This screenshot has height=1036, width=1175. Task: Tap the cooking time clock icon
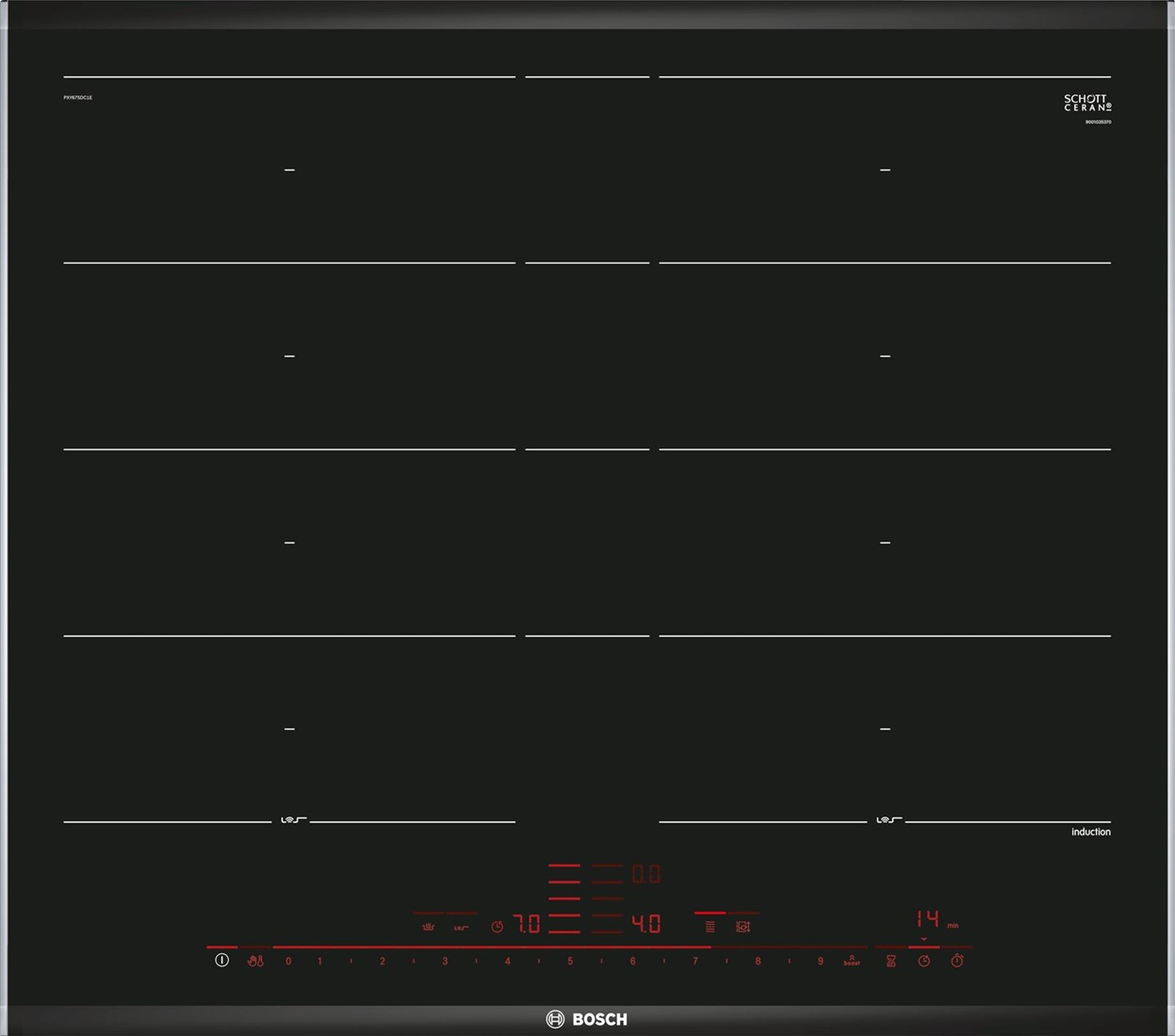[x=924, y=962]
